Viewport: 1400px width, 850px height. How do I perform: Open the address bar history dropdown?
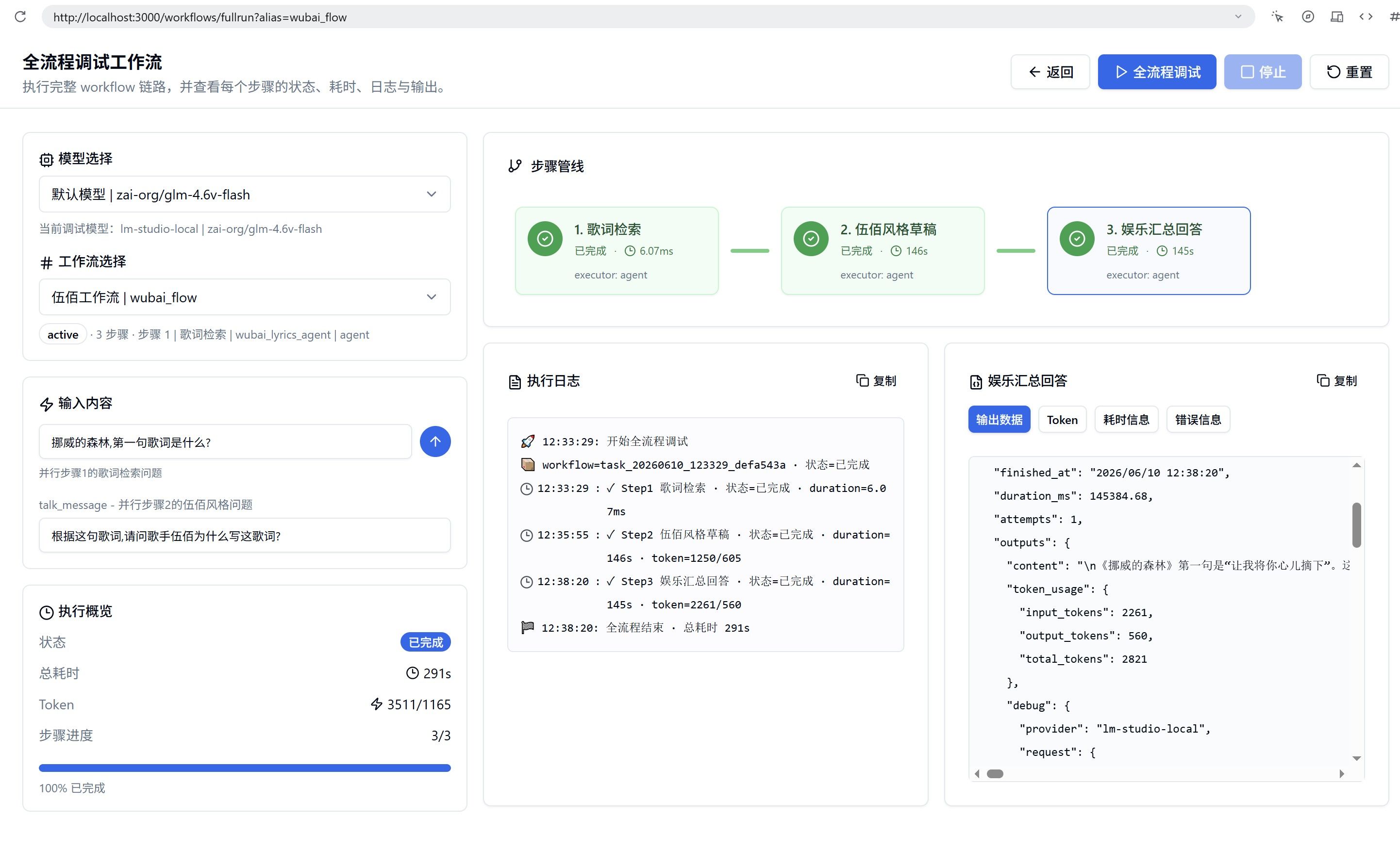click(x=1238, y=16)
